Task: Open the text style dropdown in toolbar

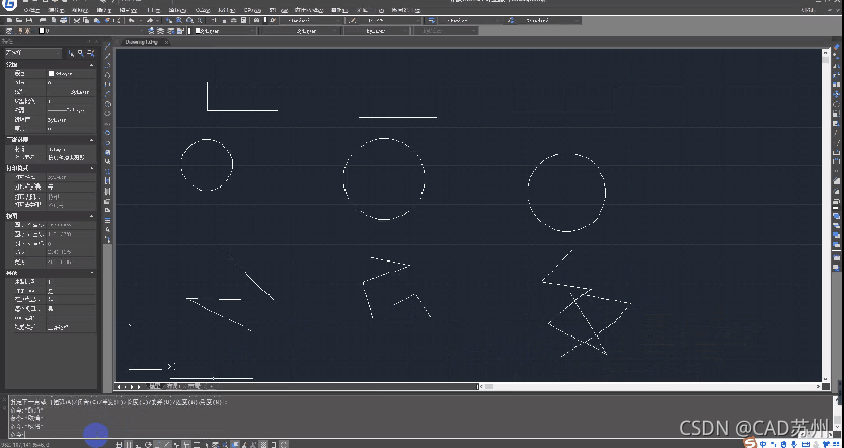Action: pyautogui.click(x=312, y=20)
